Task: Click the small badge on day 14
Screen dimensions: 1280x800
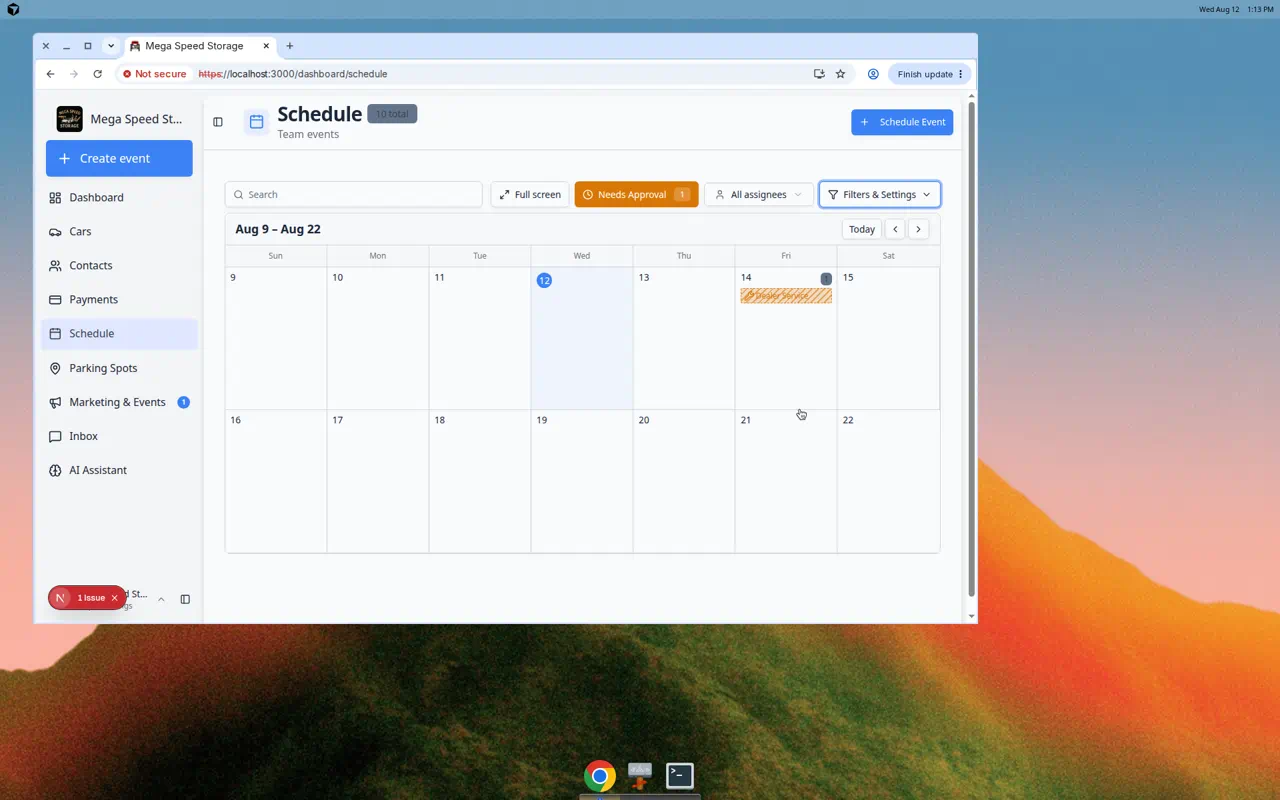Action: (826, 278)
